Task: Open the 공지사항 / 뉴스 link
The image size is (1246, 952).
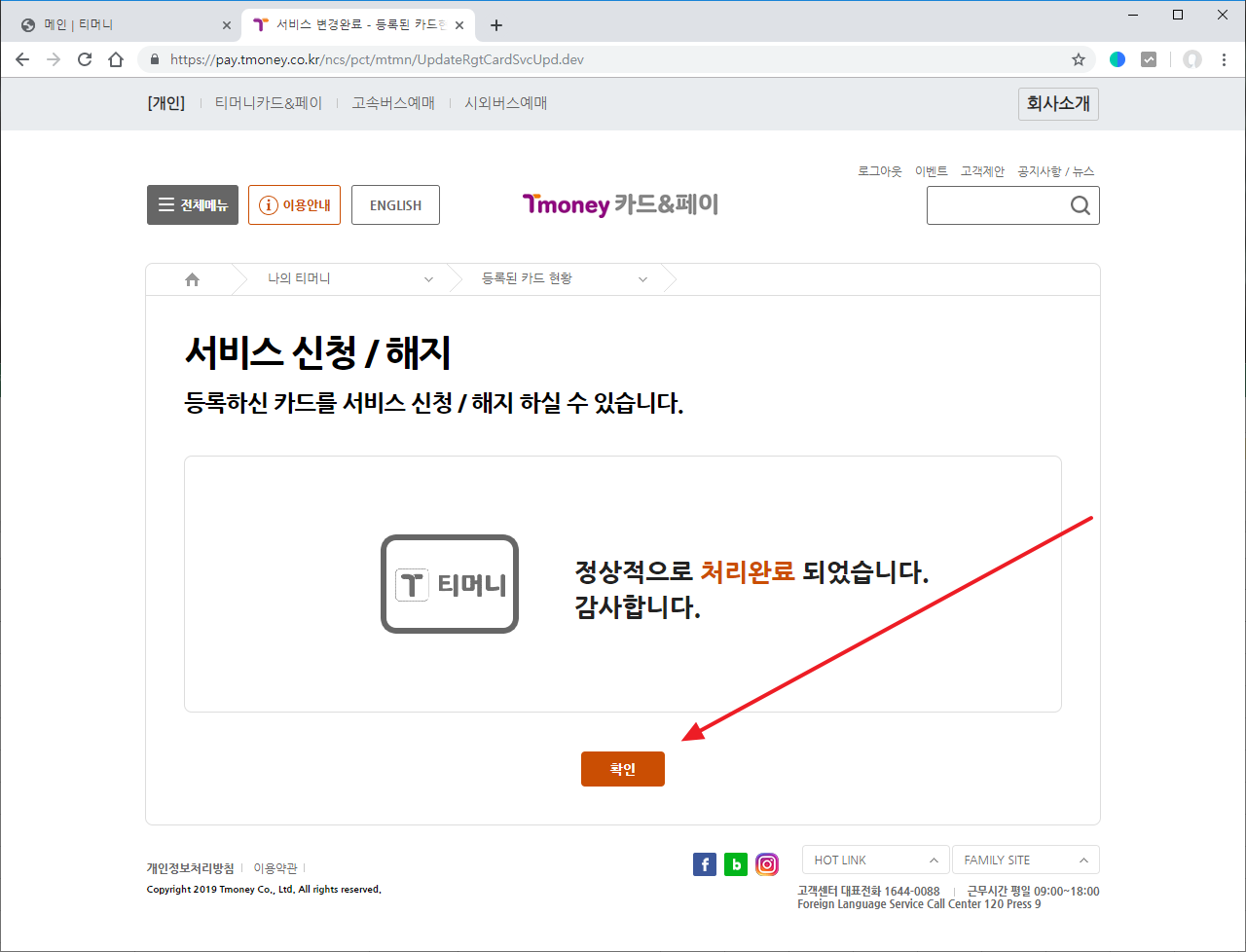Action: pos(1056,171)
